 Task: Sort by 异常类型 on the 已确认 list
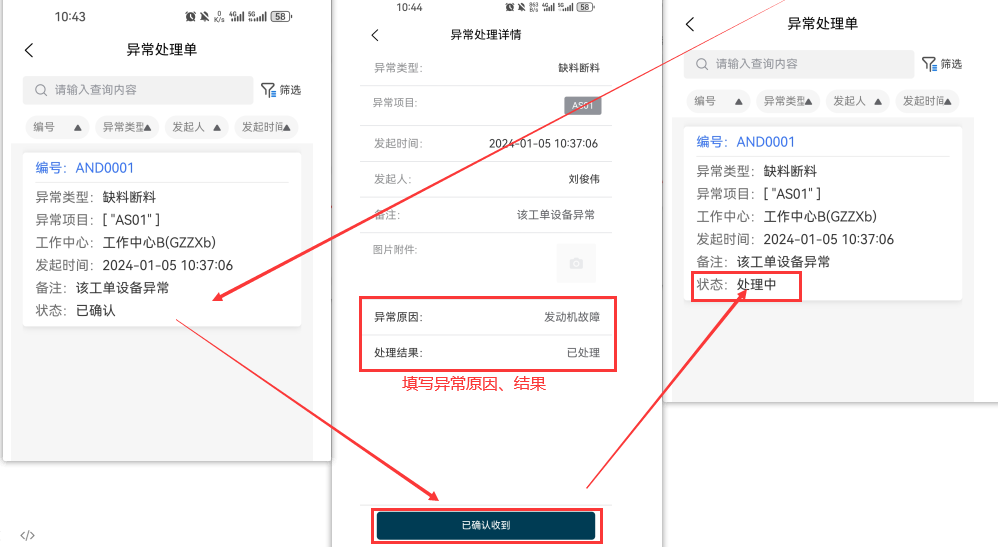(x=126, y=127)
